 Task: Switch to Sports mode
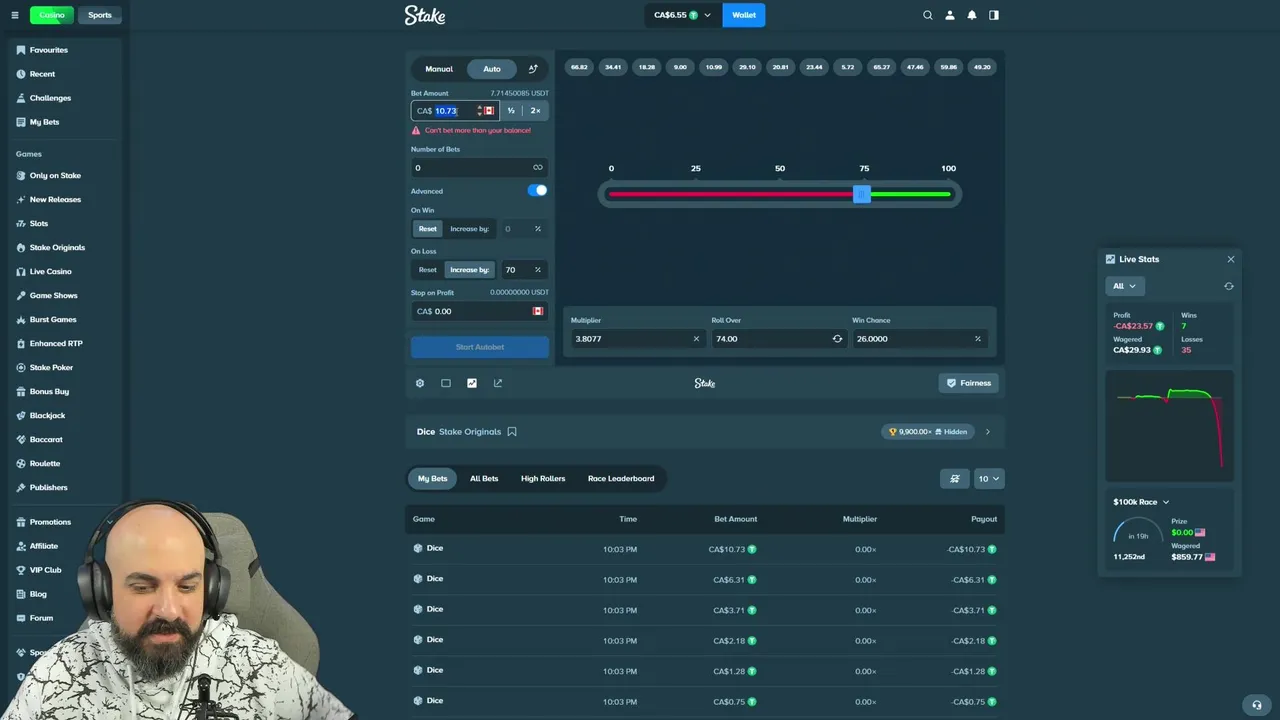[100, 15]
